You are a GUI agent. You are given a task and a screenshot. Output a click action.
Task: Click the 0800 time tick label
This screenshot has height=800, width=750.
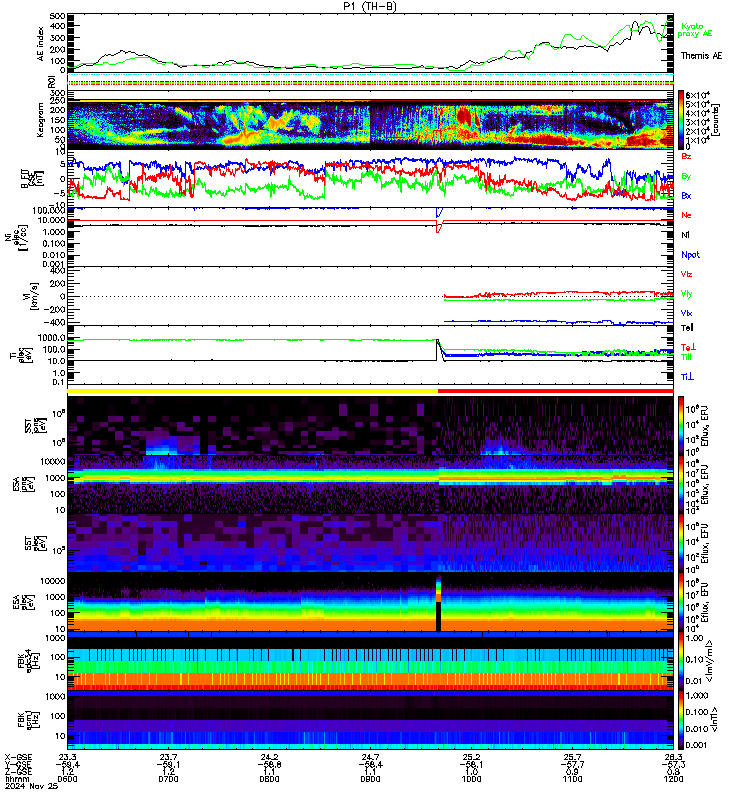point(269,779)
